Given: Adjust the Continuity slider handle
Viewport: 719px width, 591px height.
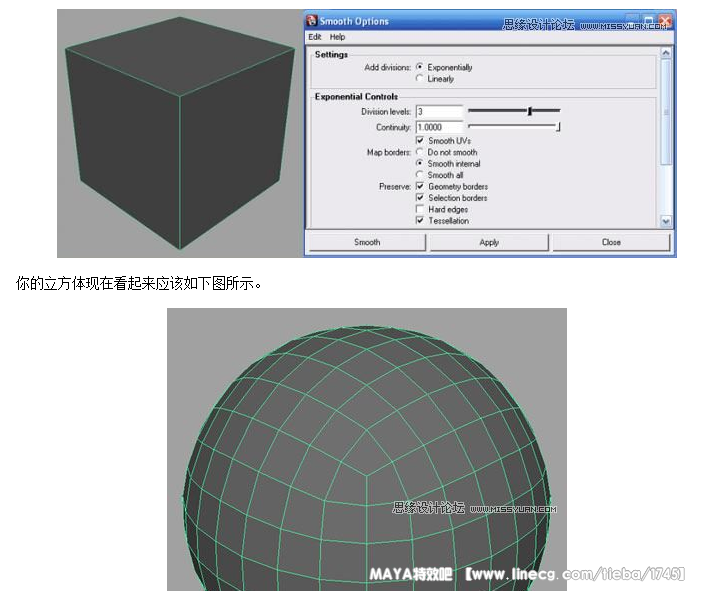Looking at the screenshot, I should 558,127.
